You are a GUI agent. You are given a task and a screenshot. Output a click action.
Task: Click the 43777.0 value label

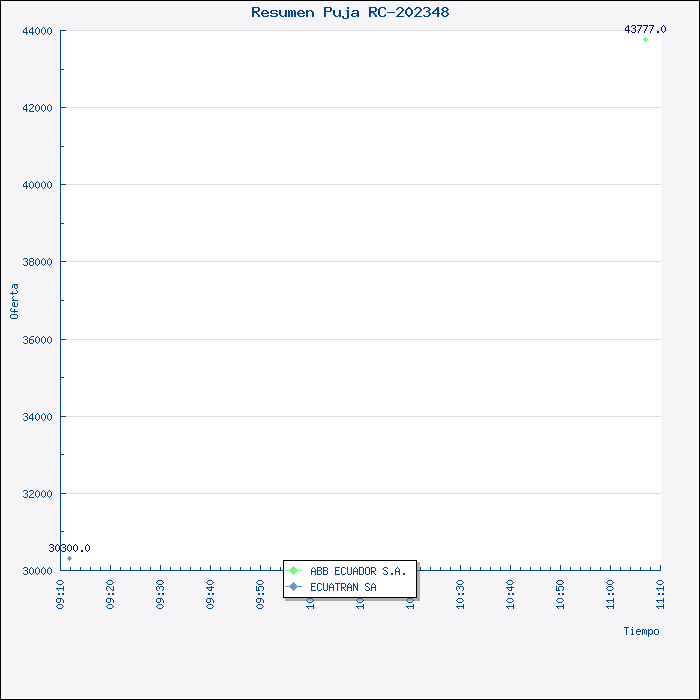coord(645,29)
